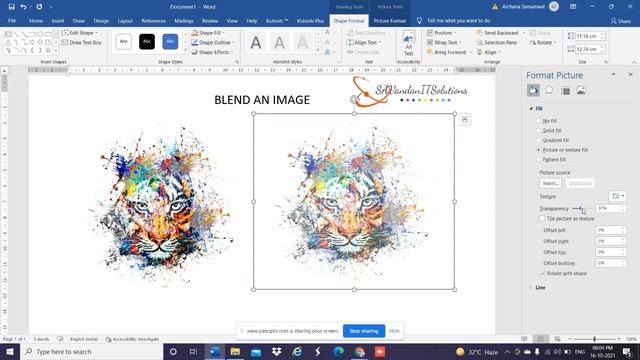The width and height of the screenshot is (640, 360).
Task: Click the Redo/Repeat icon
Action: 39,7
